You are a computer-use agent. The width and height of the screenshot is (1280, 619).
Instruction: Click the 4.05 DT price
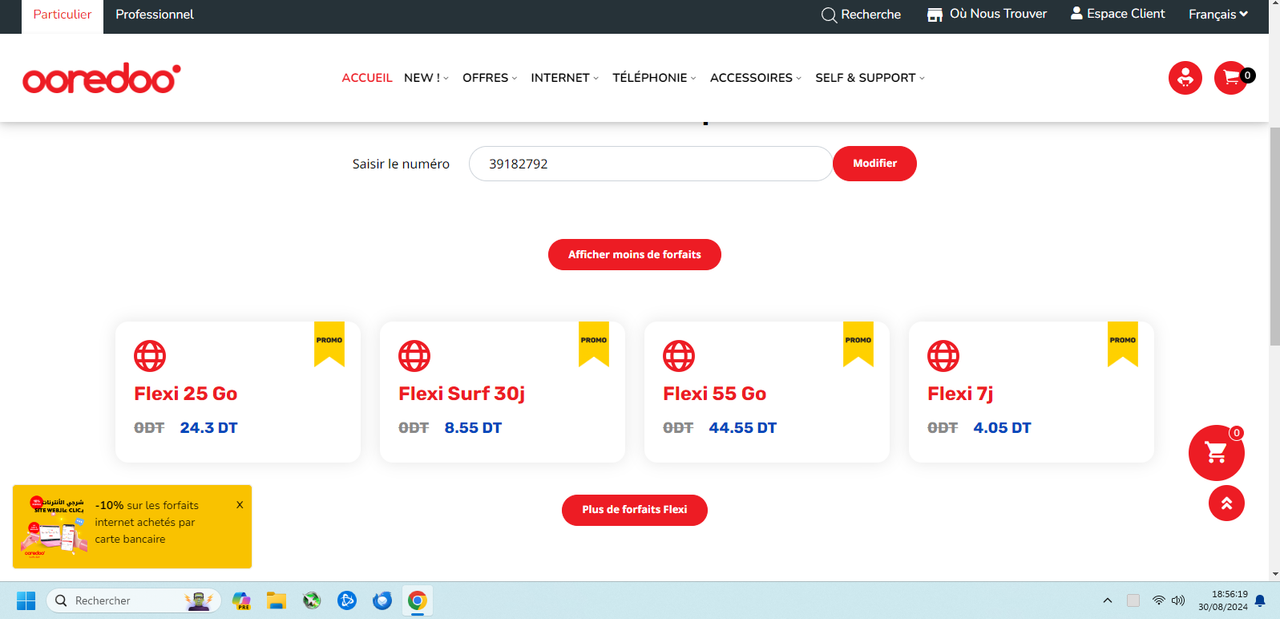[x=1002, y=428]
